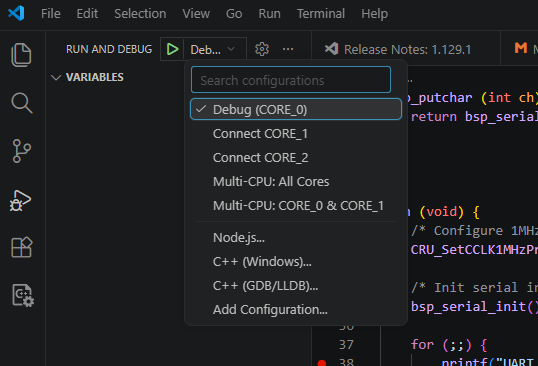Click line number 37 in editor gutter
This screenshot has width=538, height=366.
coord(346,344)
